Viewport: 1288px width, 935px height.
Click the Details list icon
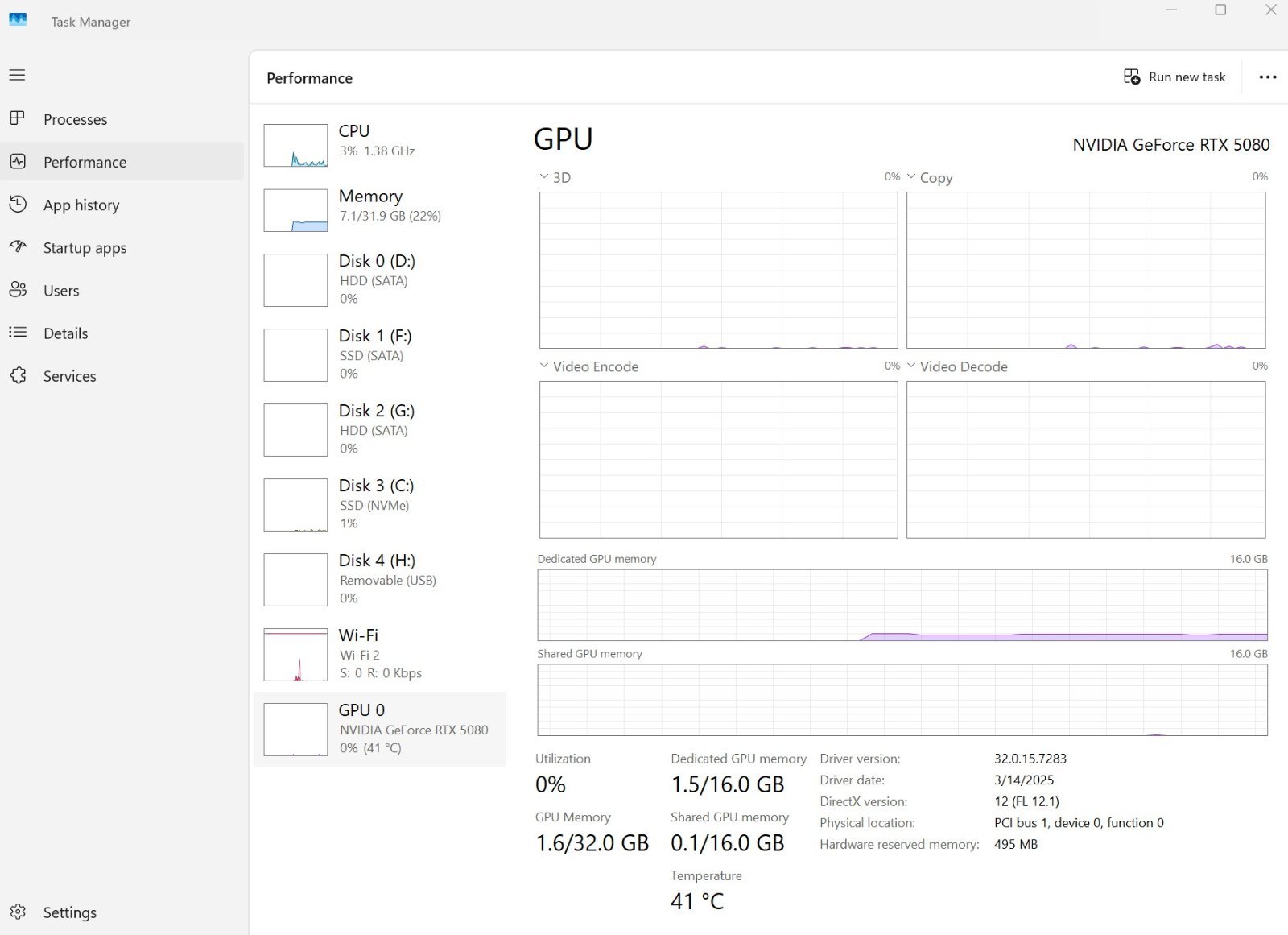click(x=17, y=333)
